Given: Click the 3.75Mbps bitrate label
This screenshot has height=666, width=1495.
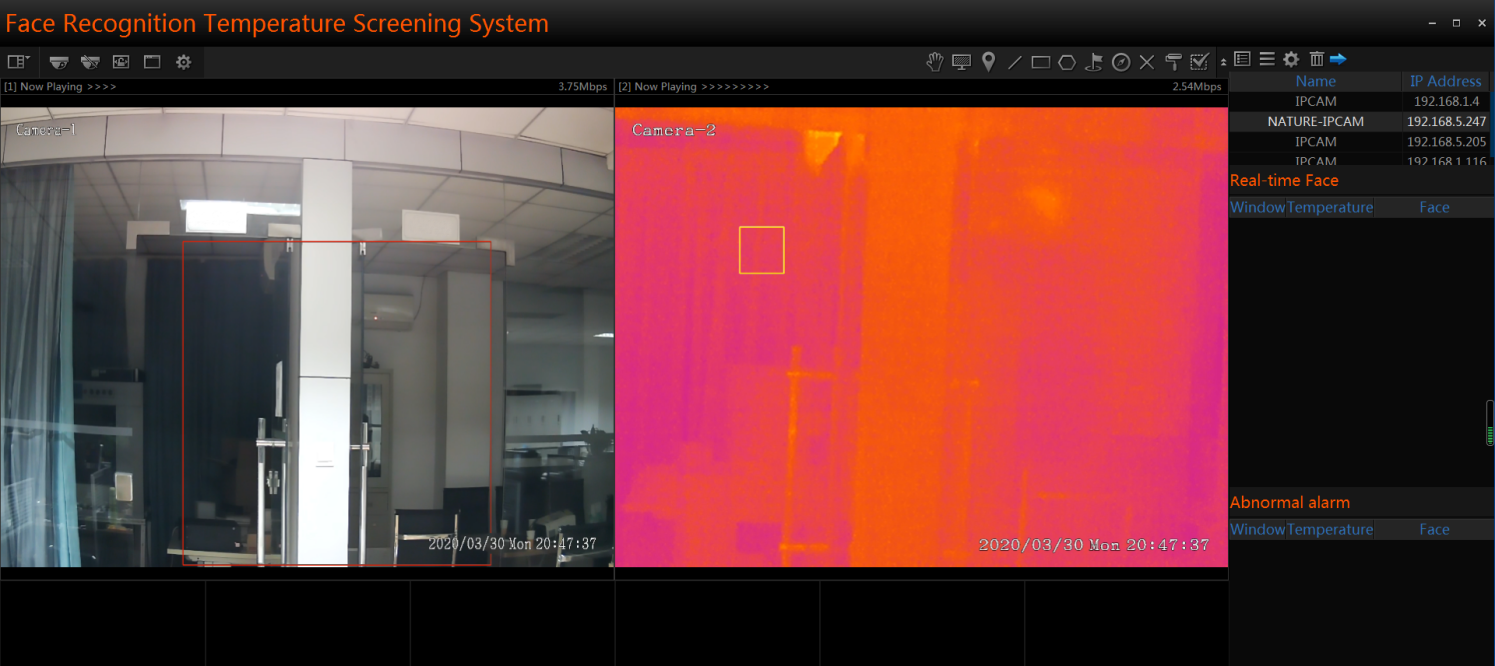Looking at the screenshot, I should pyautogui.click(x=583, y=87).
